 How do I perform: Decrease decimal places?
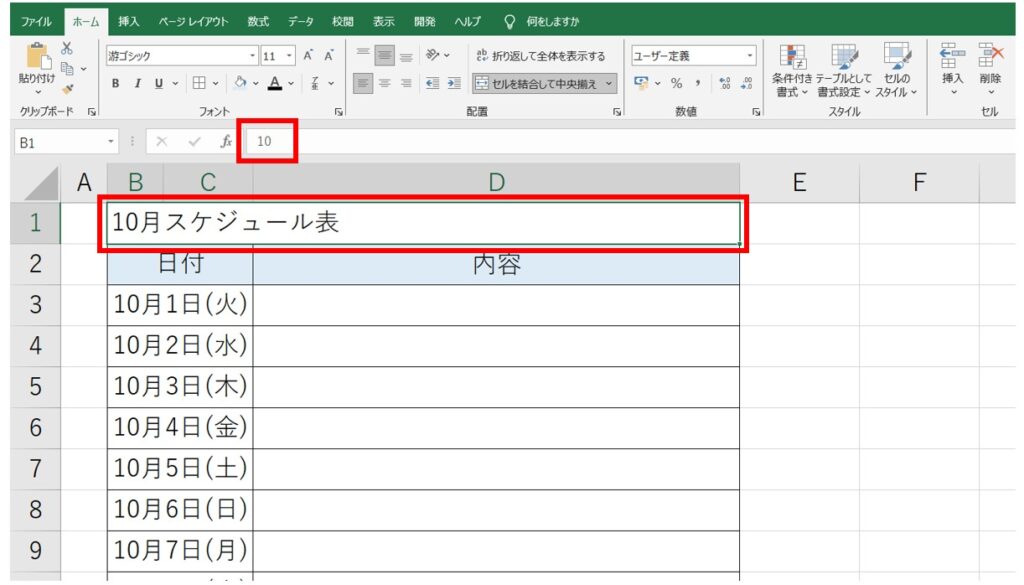point(746,83)
